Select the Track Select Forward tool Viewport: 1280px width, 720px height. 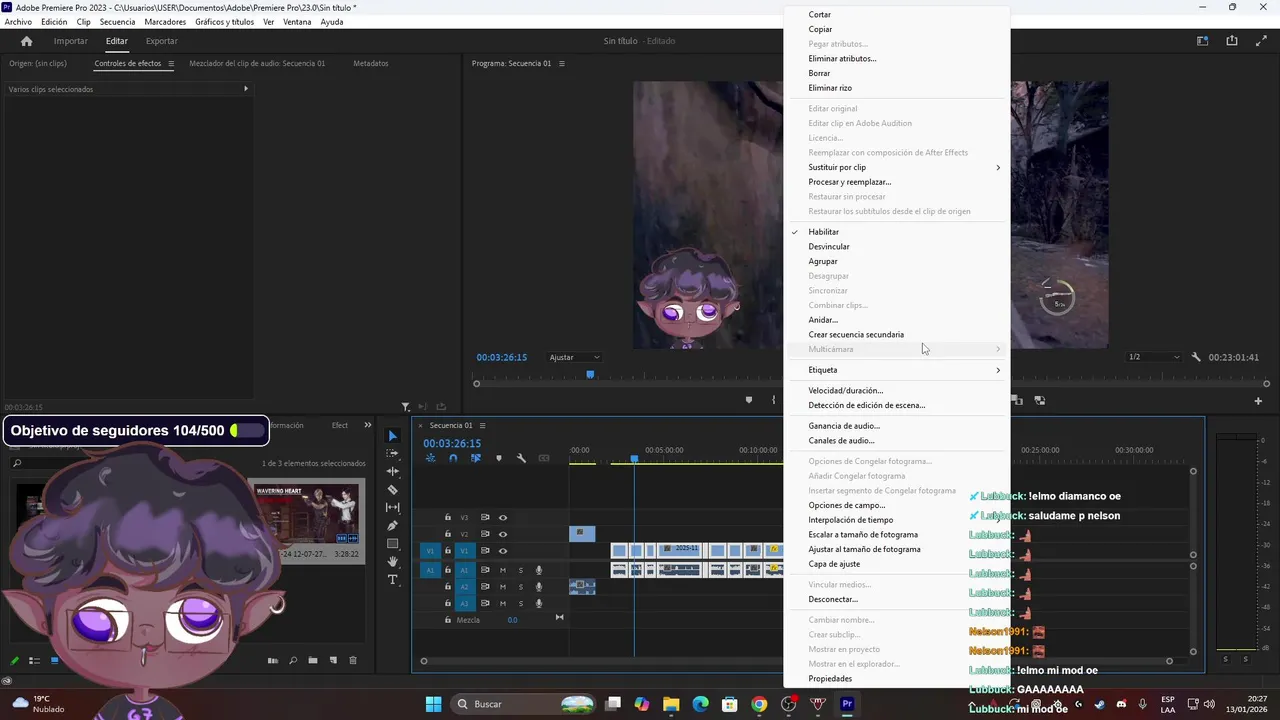pos(392,454)
